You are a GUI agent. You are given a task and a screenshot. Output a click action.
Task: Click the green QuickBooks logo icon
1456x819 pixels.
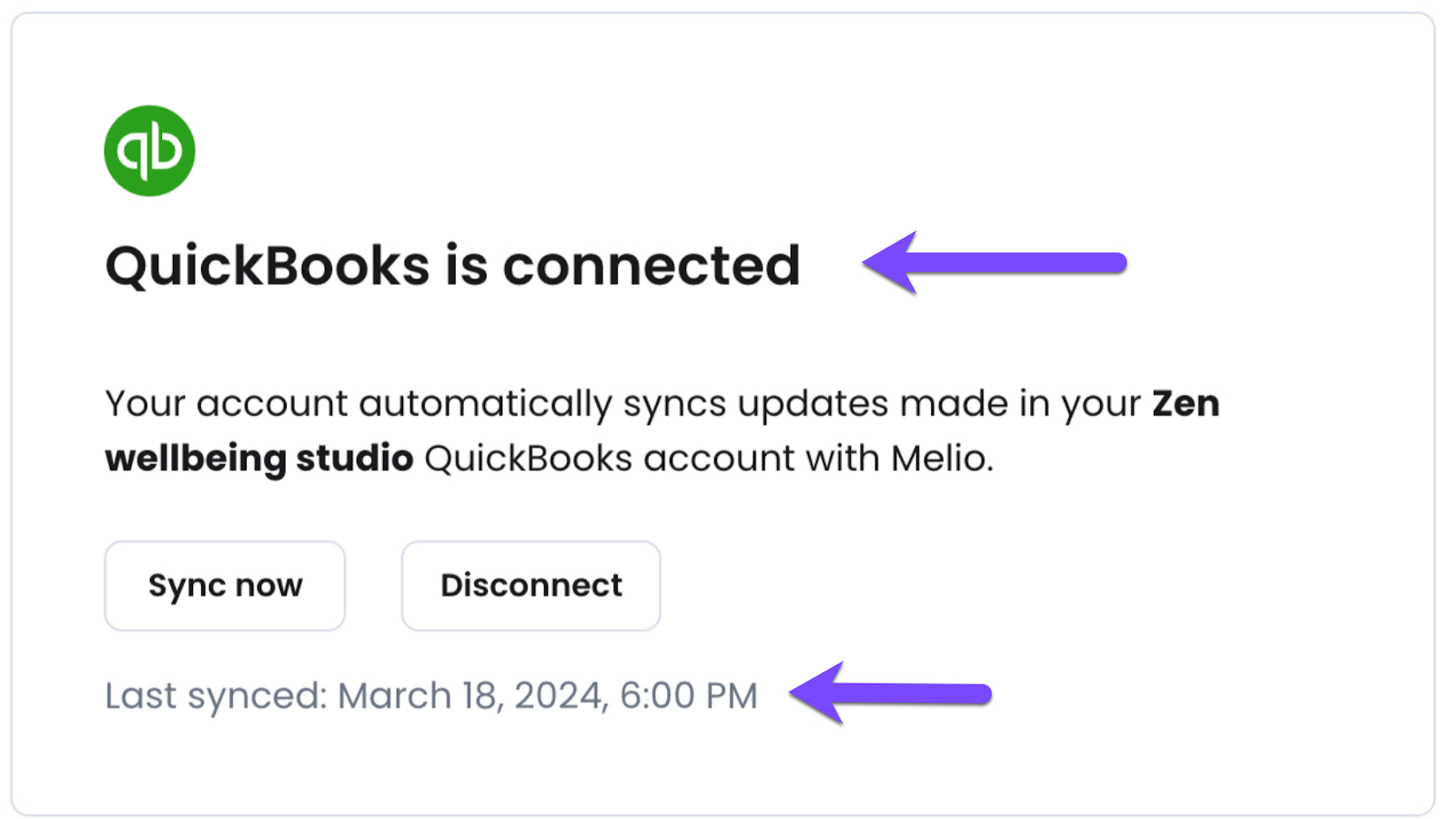click(149, 150)
